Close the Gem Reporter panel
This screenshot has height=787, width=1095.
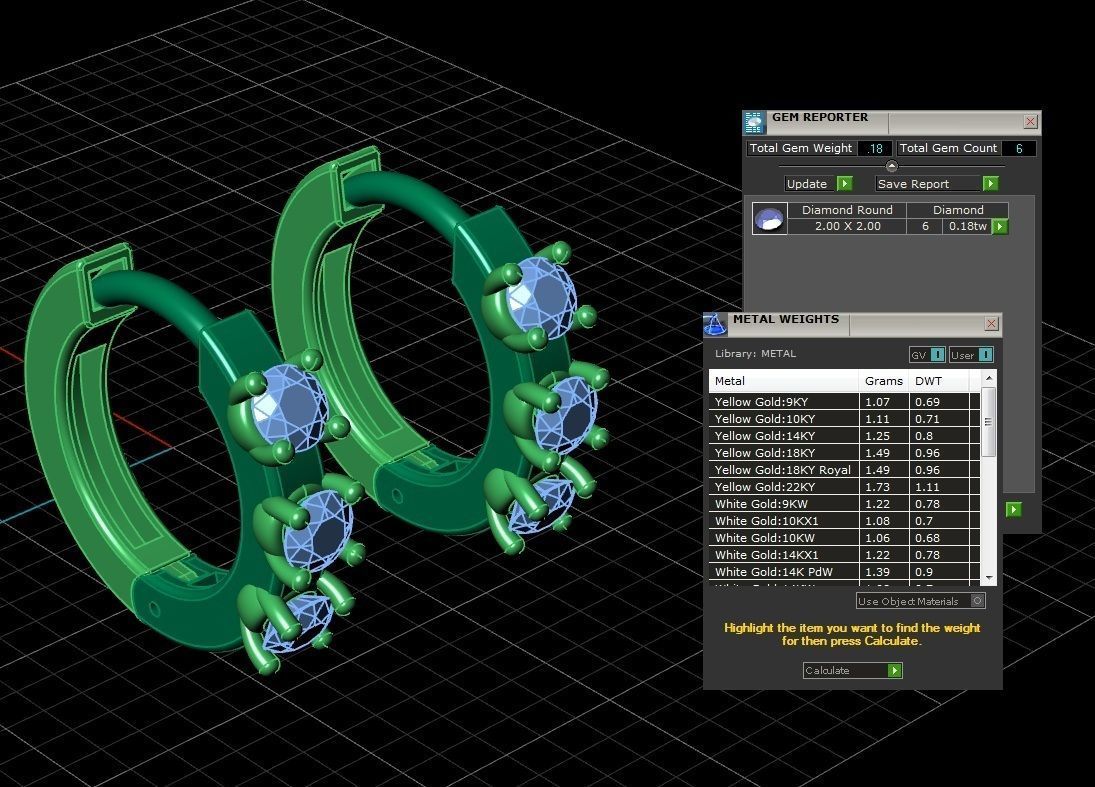click(1030, 122)
